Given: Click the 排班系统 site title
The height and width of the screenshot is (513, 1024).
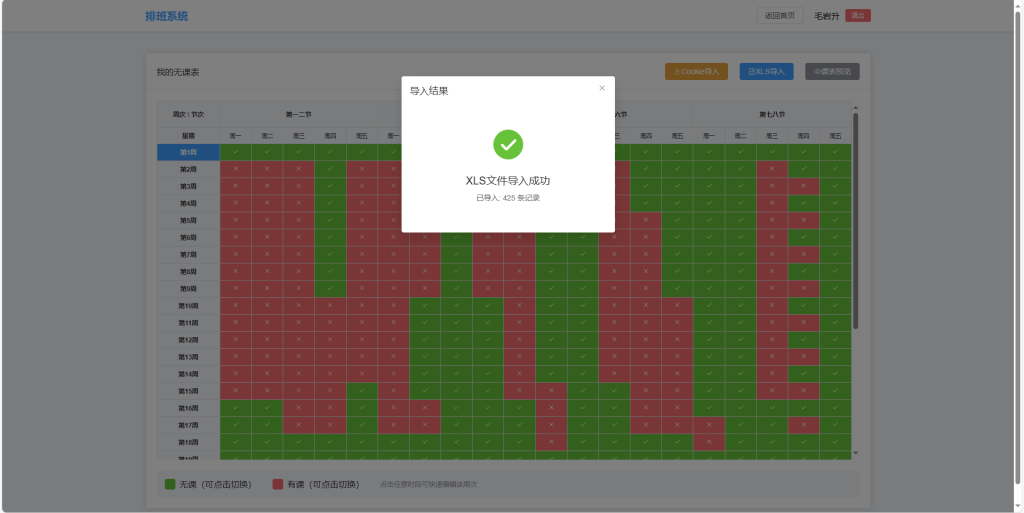Looking at the screenshot, I should tap(166, 16).
